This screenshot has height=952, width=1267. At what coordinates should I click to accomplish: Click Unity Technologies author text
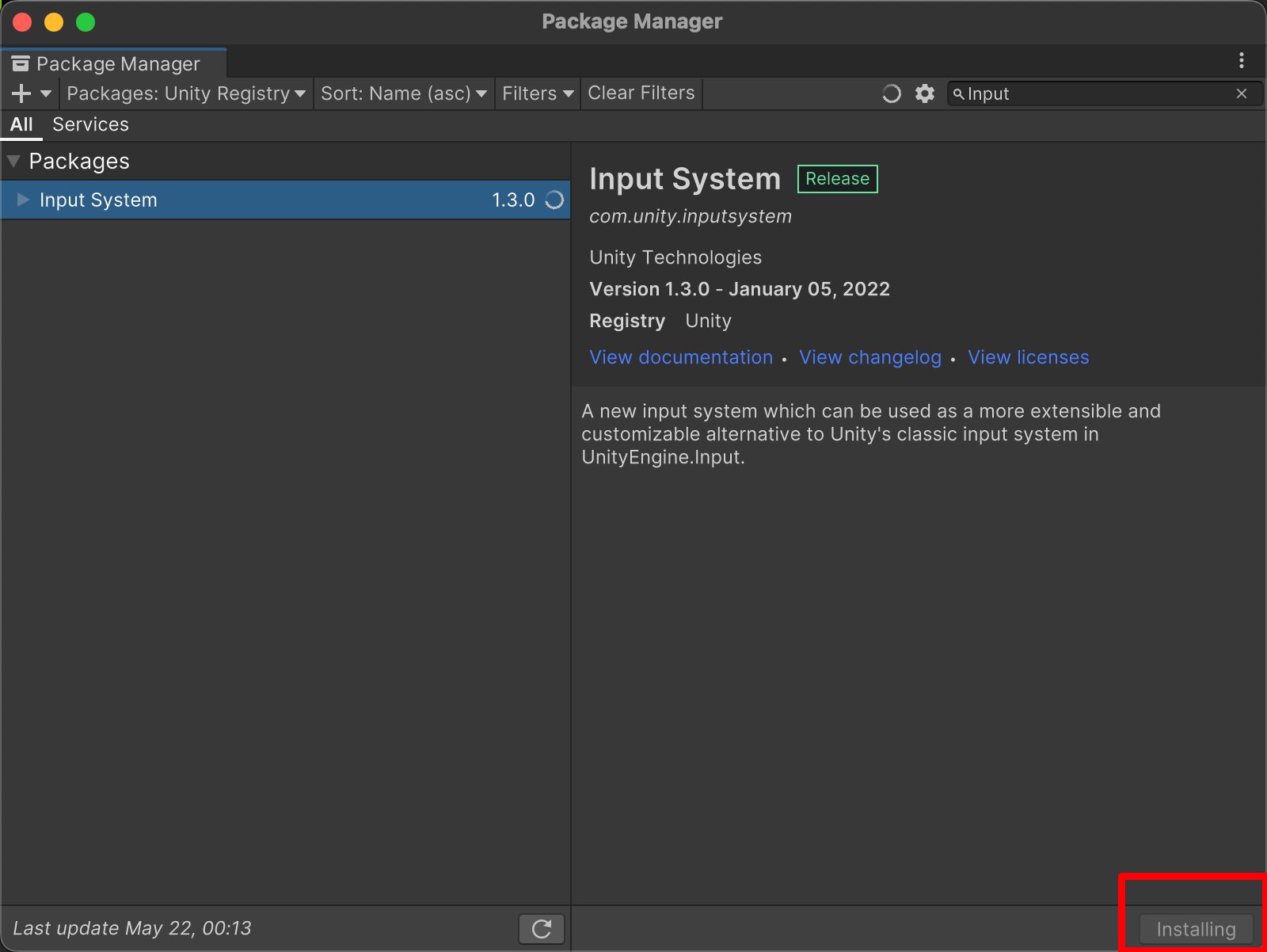coord(675,257)
